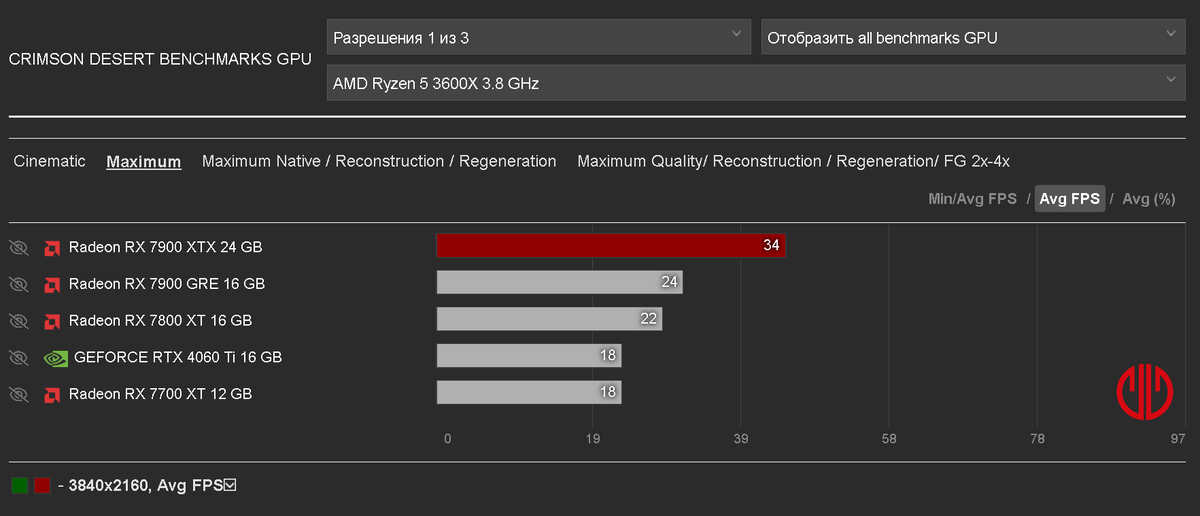Click AMD logo beside RX 7700 XT
Image resolution: width=1200 pixels, height=516 pixels.
[x=52, y=394]
